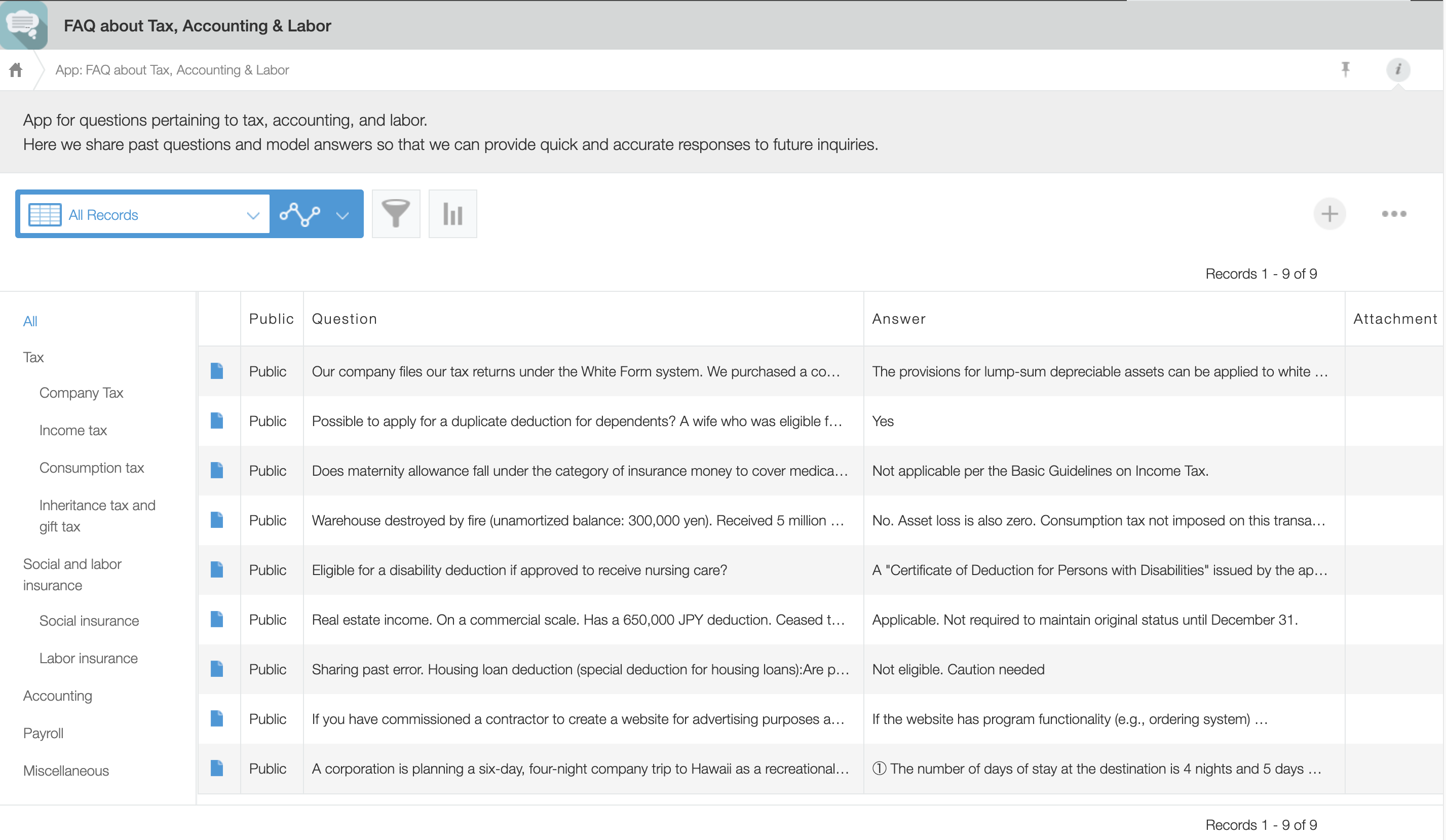Select Labor insurance category

click(x=88, y=658)
